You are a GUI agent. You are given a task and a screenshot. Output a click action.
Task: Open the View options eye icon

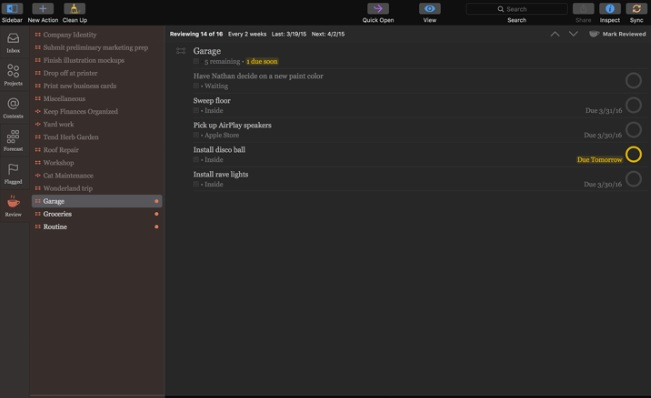coord(430,9)
